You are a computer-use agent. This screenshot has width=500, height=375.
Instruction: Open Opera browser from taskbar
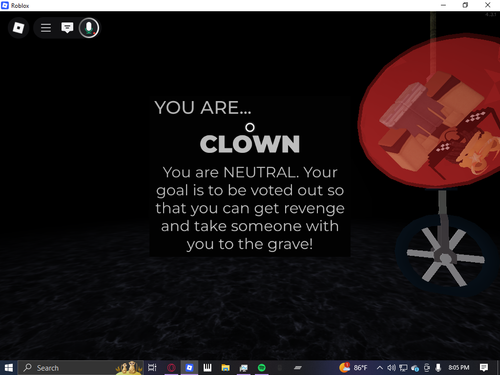pyautogui.click(x=171, y=368)
